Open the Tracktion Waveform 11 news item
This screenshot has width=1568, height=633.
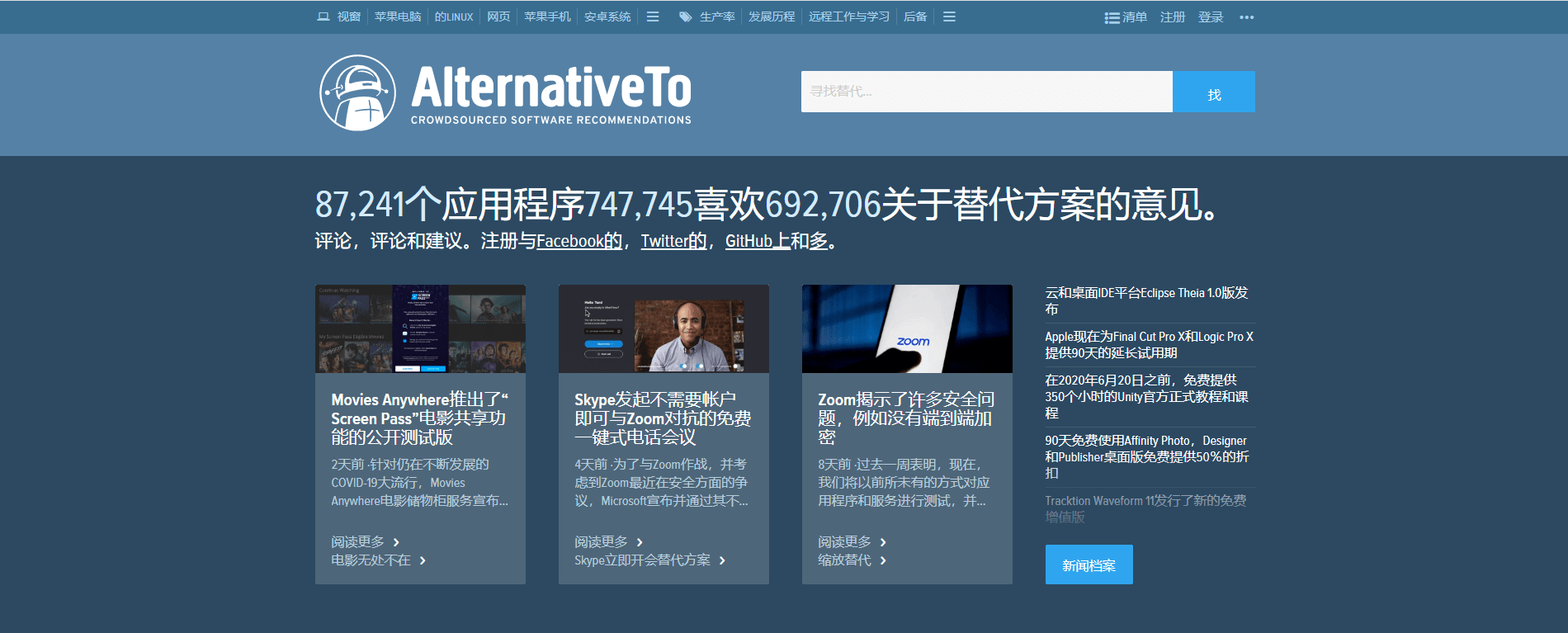1145,509
